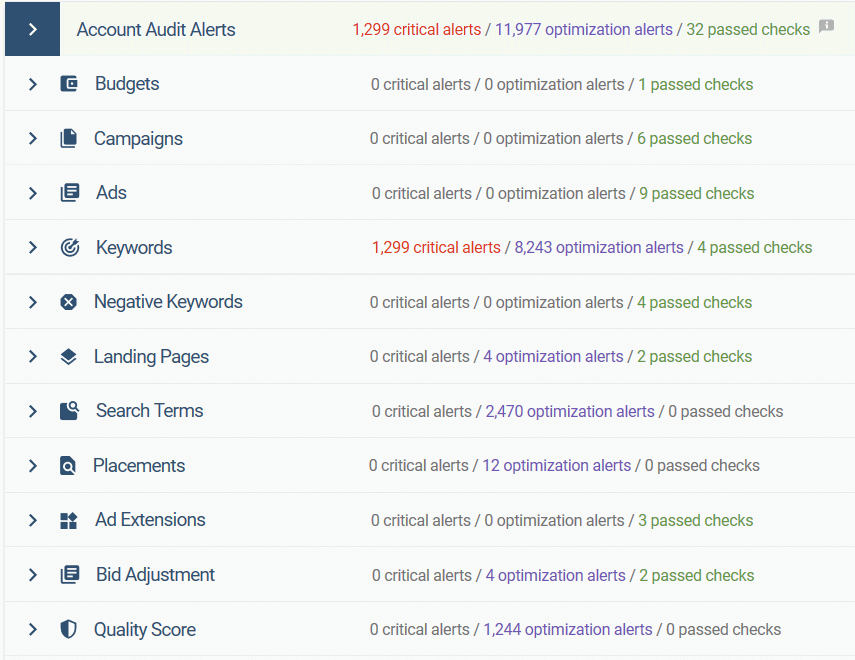
Task: Select the Placements category label
Action: click(139, 466)
